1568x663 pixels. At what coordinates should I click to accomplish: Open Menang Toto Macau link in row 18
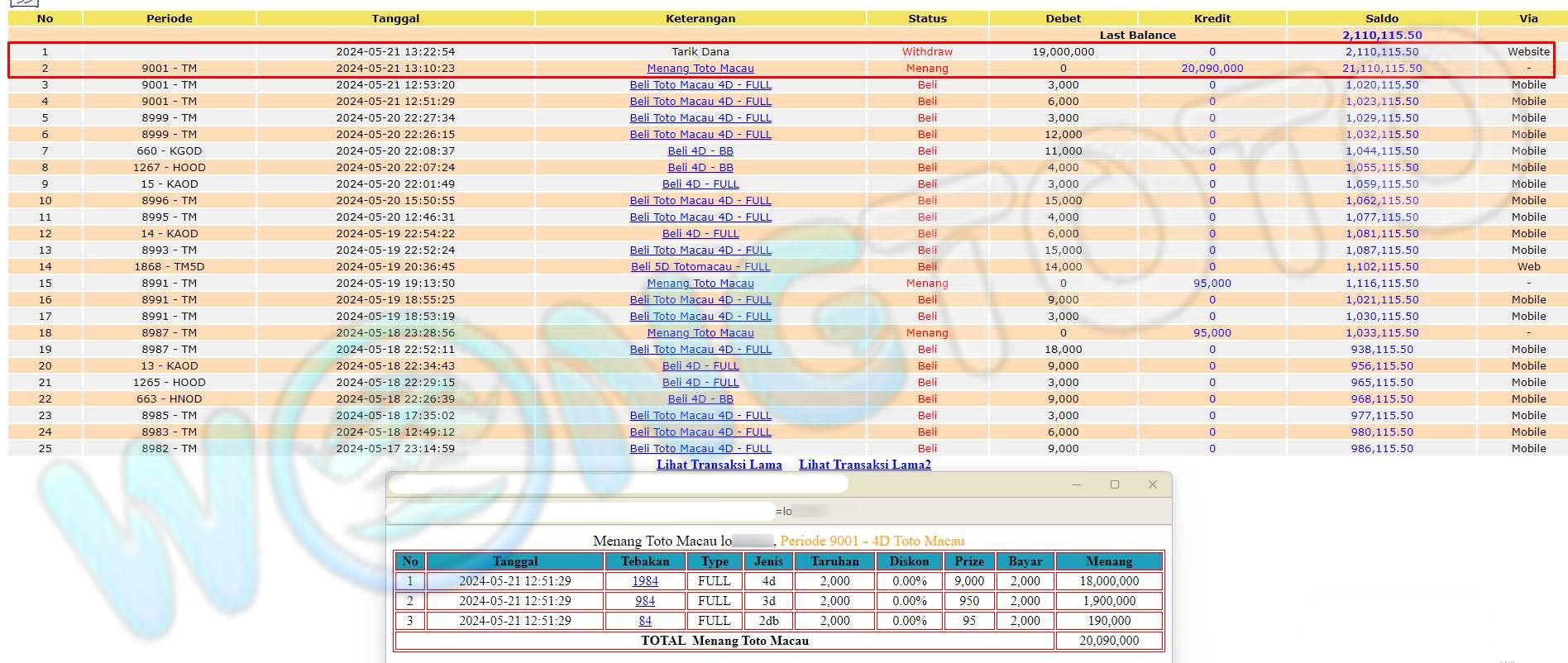pos(700,333)
